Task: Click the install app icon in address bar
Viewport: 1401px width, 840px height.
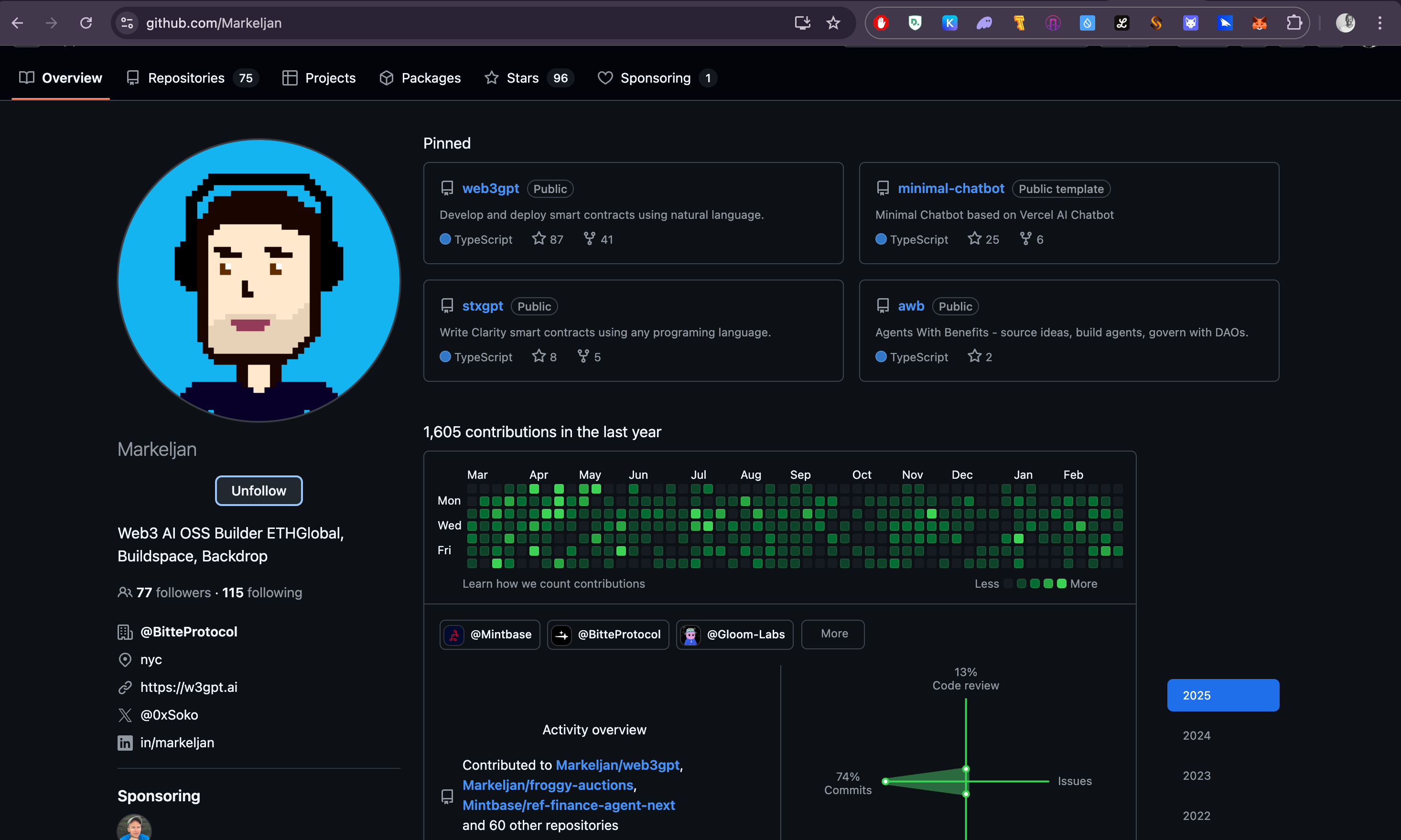Action: point(802,22)
